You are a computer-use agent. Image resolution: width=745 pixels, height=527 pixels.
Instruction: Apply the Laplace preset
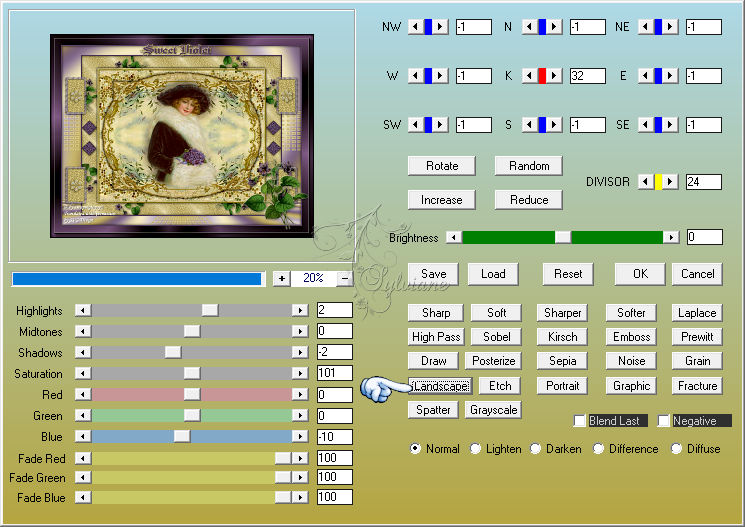[x=697, y=313]
